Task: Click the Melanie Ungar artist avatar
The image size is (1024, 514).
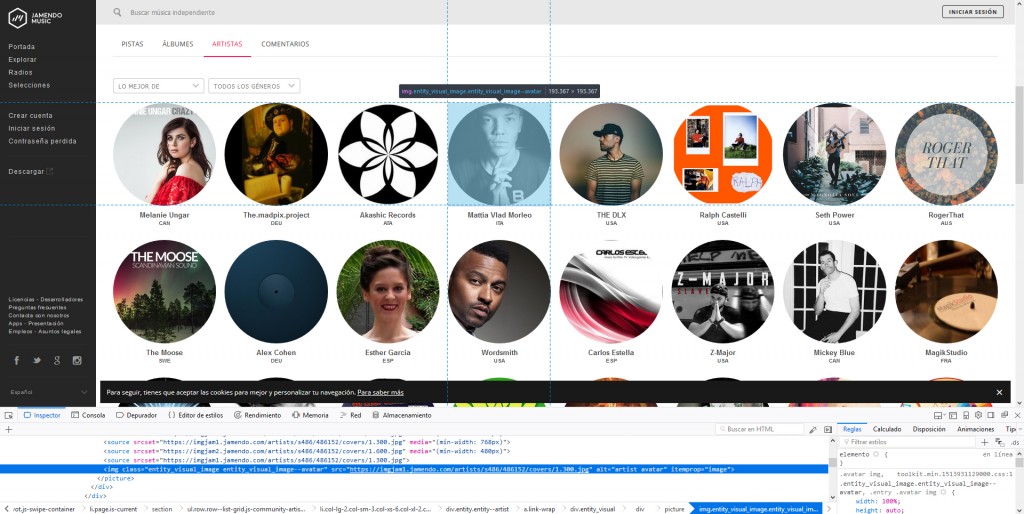Action: point(165,154)
